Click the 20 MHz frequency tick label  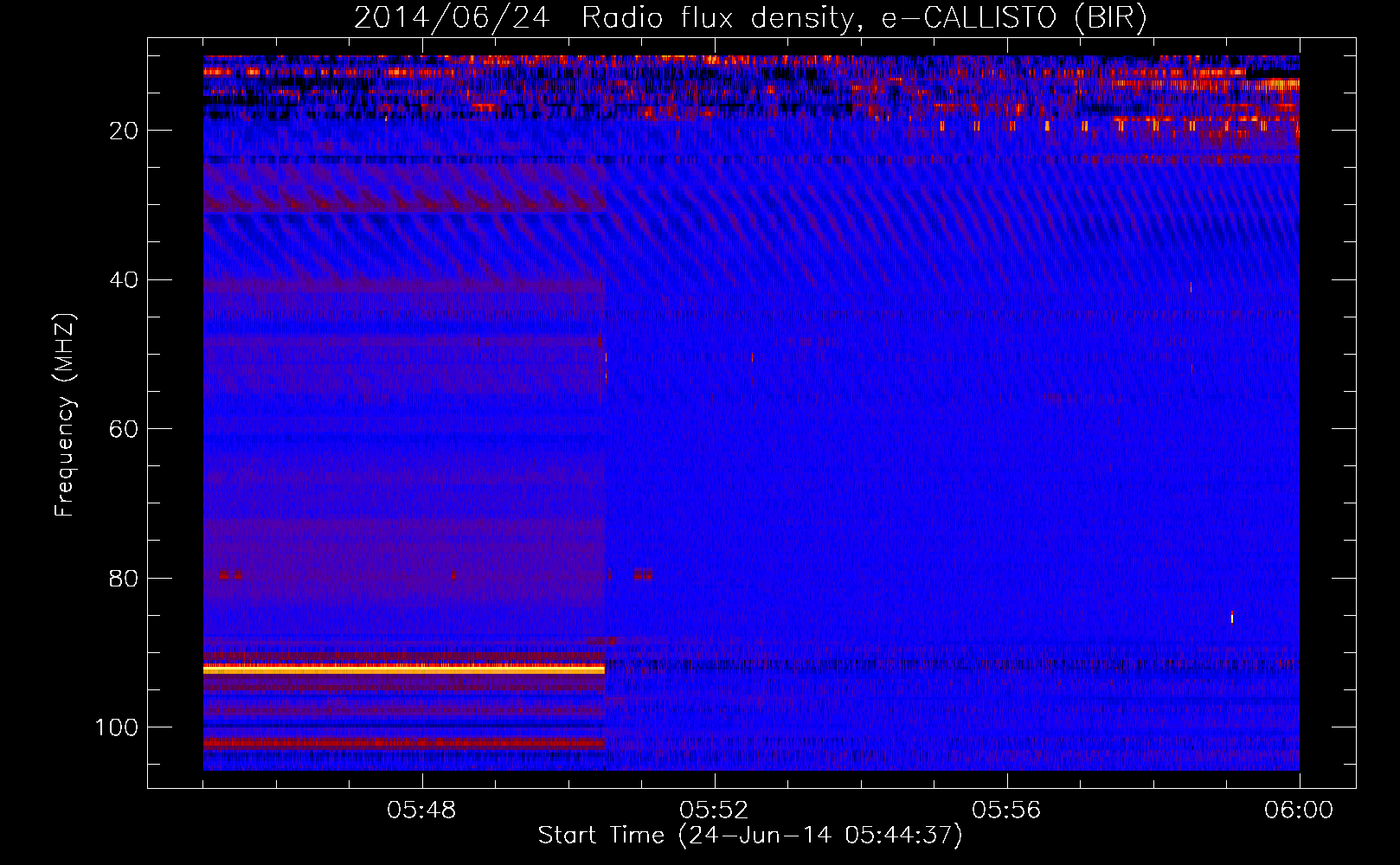(125, 131)
